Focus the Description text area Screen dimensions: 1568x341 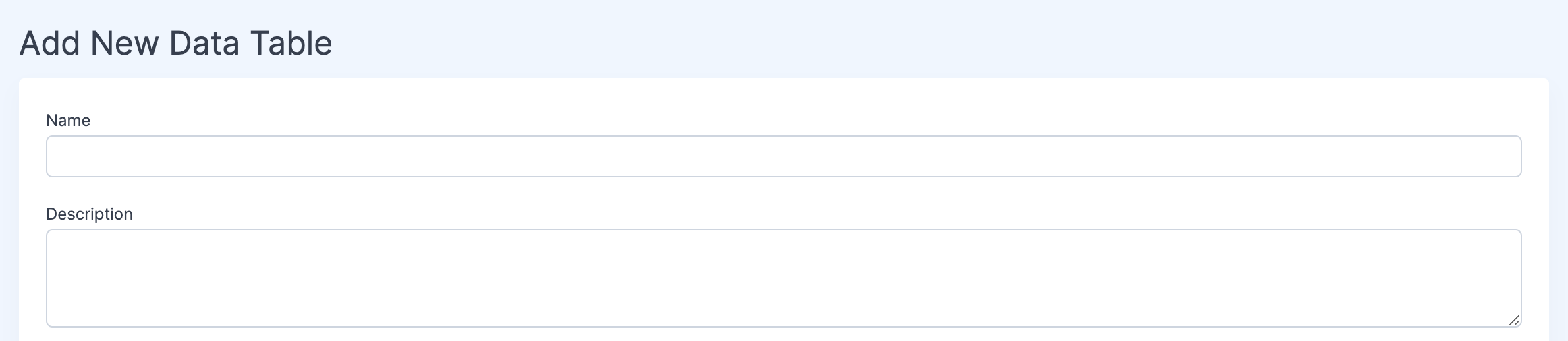(x=783, y=278)
